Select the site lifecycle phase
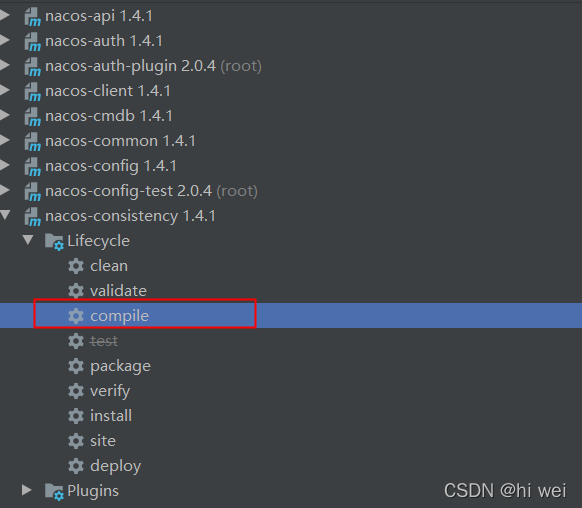Screen dimensions: 582x508 pos(103,441)
